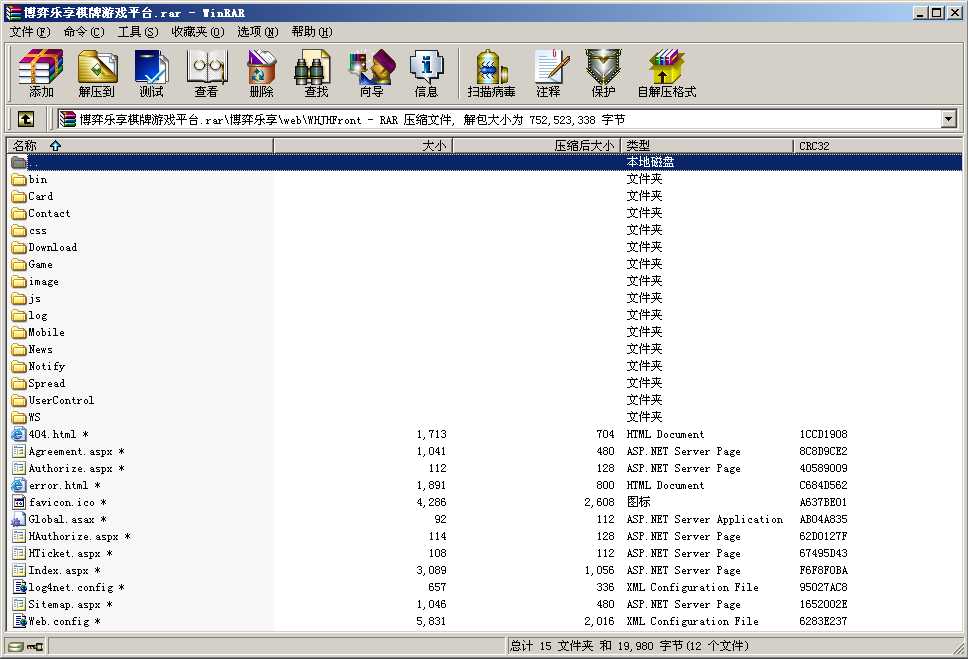Viewport: 968px width, 659px height.
Task: Select the Contact folder icon
Action: 19,214
